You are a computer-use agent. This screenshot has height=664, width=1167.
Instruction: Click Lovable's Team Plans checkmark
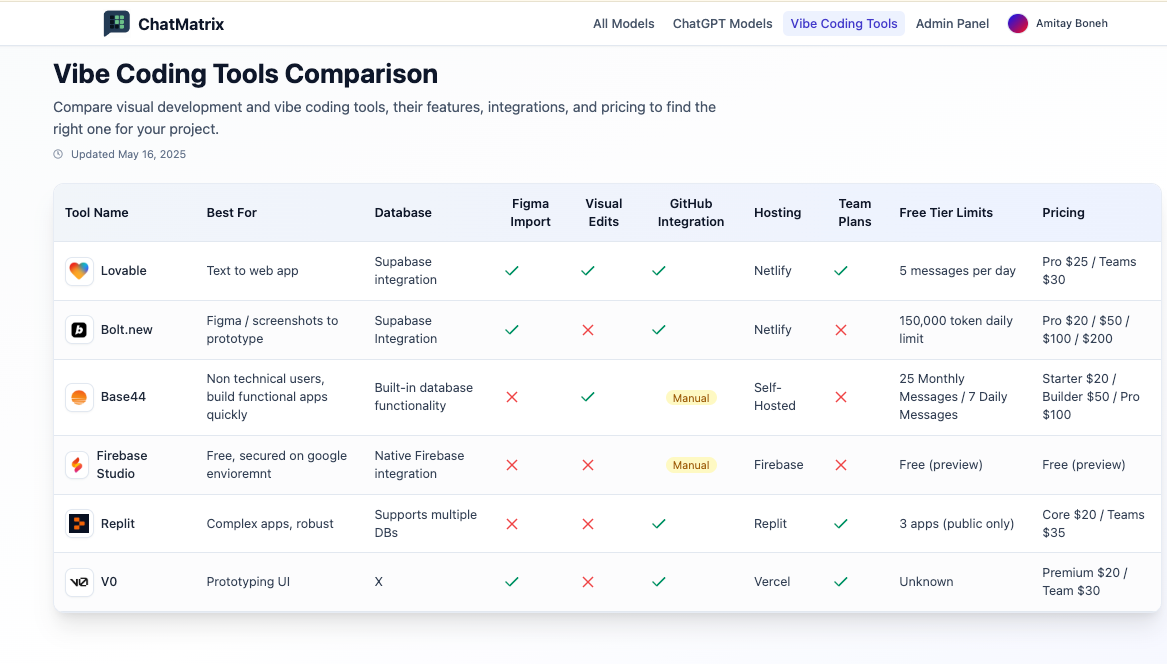tap(841, 271)
